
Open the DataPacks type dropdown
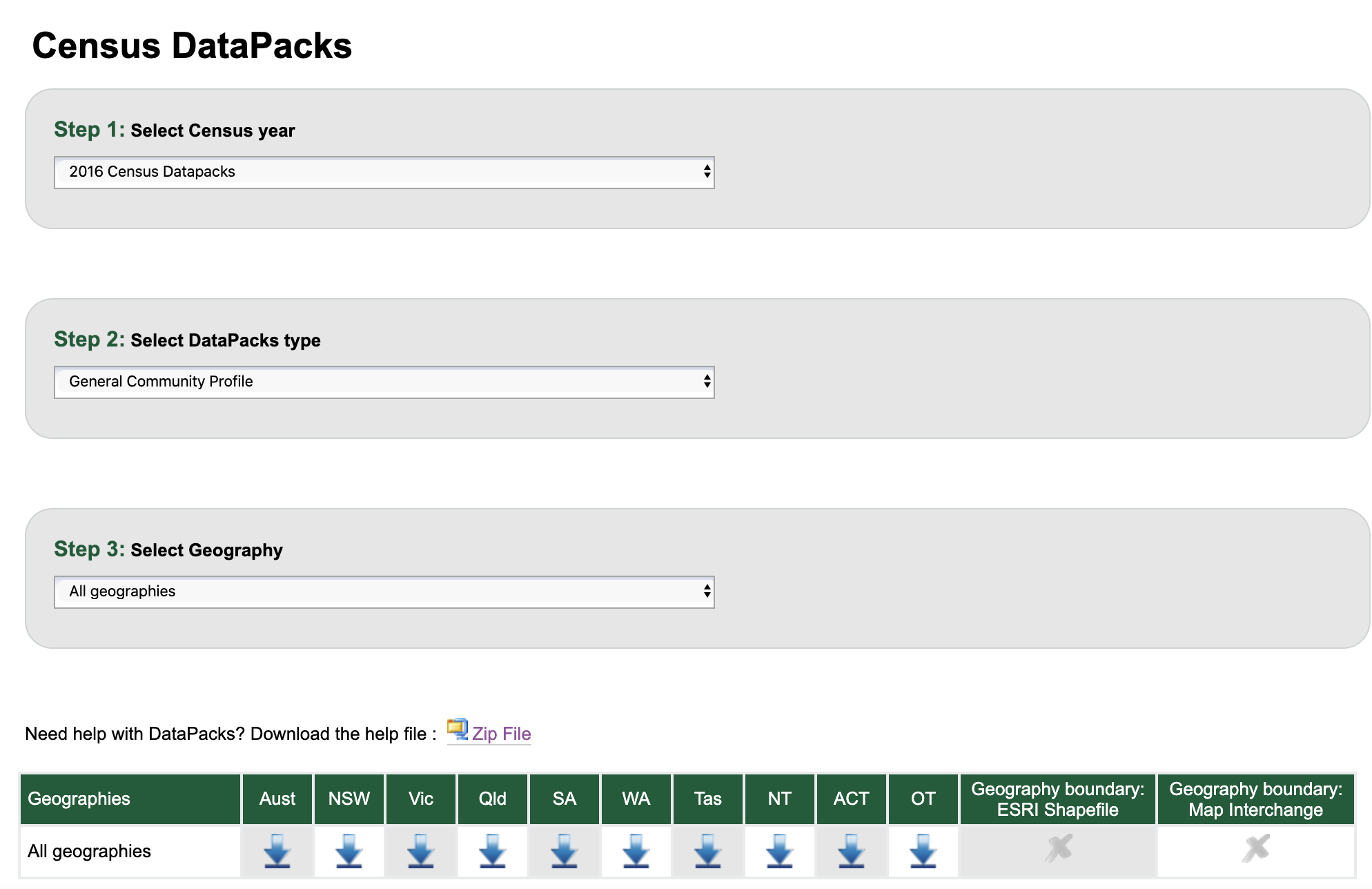click(x=384, y=382)
